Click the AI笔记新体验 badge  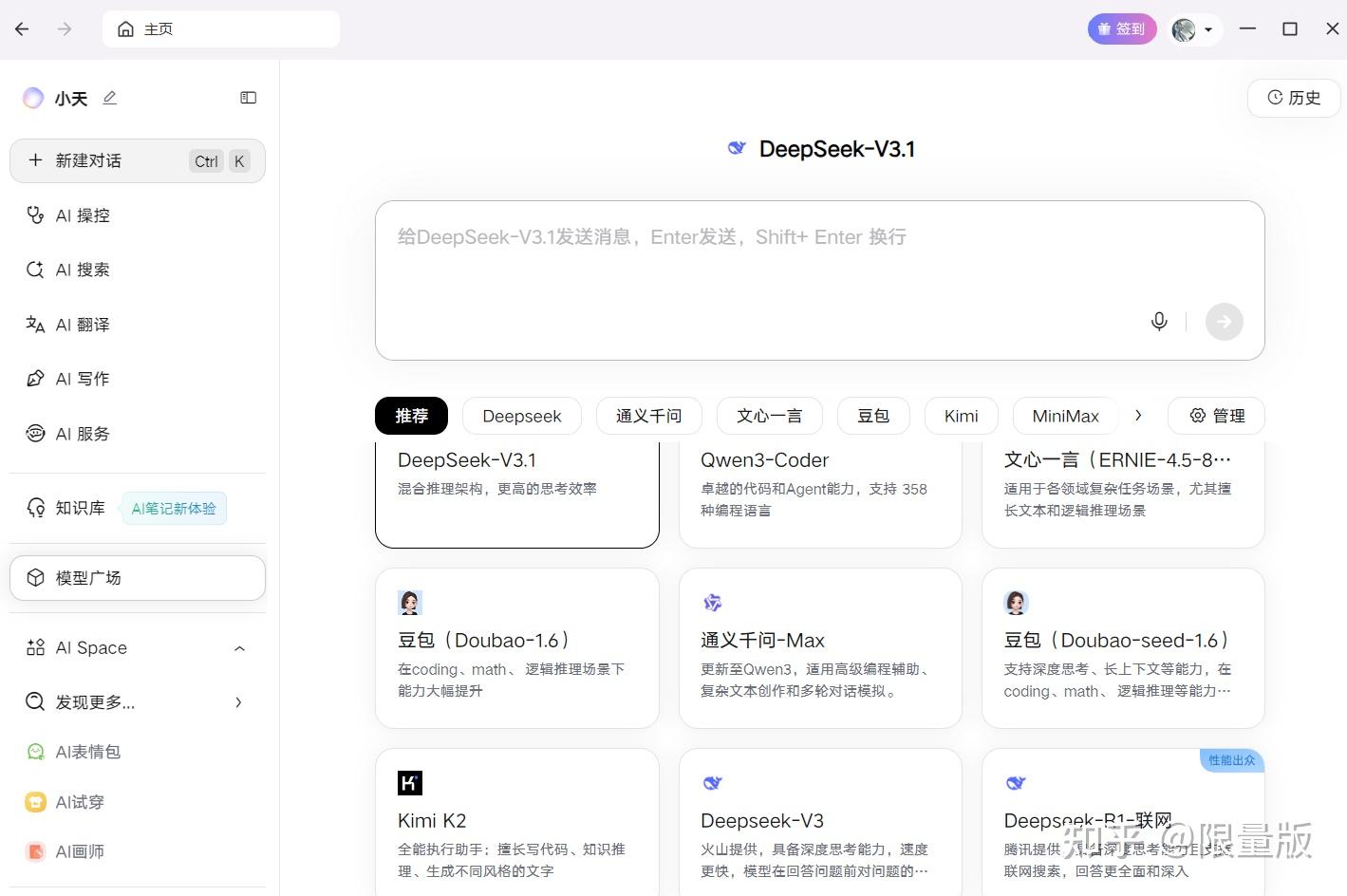point(174,509)
